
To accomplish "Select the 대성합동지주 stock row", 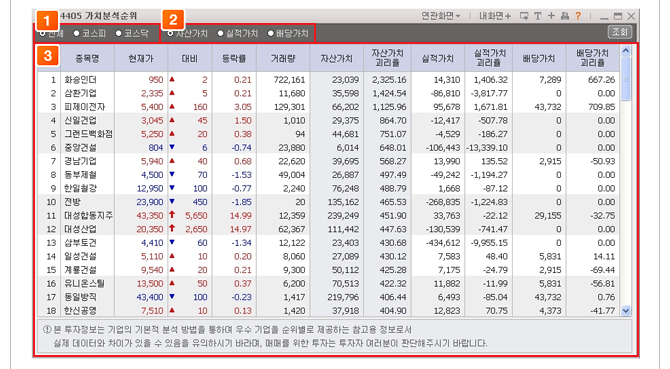I will point(328,216).
